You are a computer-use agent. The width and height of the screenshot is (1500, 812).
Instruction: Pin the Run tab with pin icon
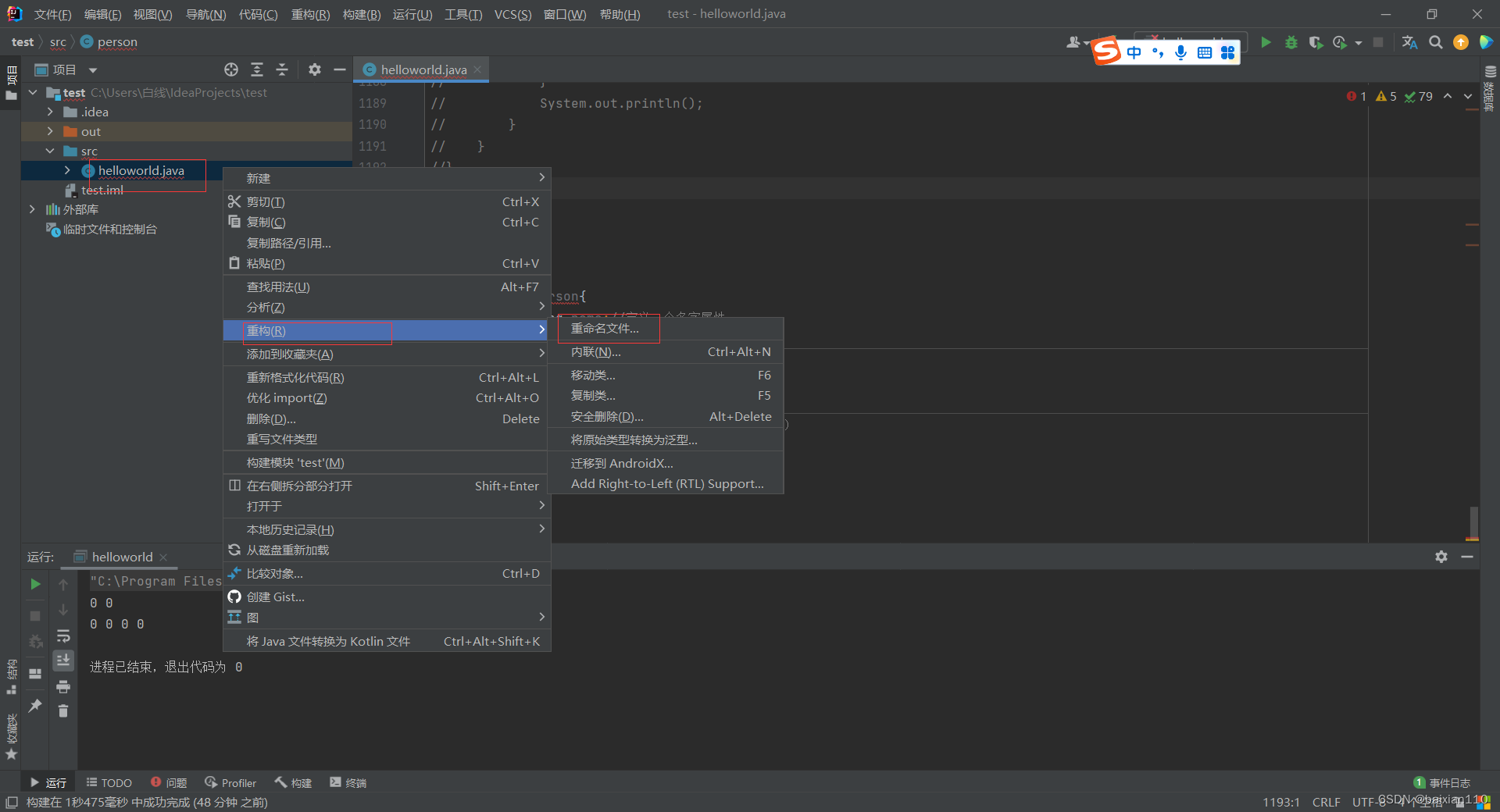35,705
